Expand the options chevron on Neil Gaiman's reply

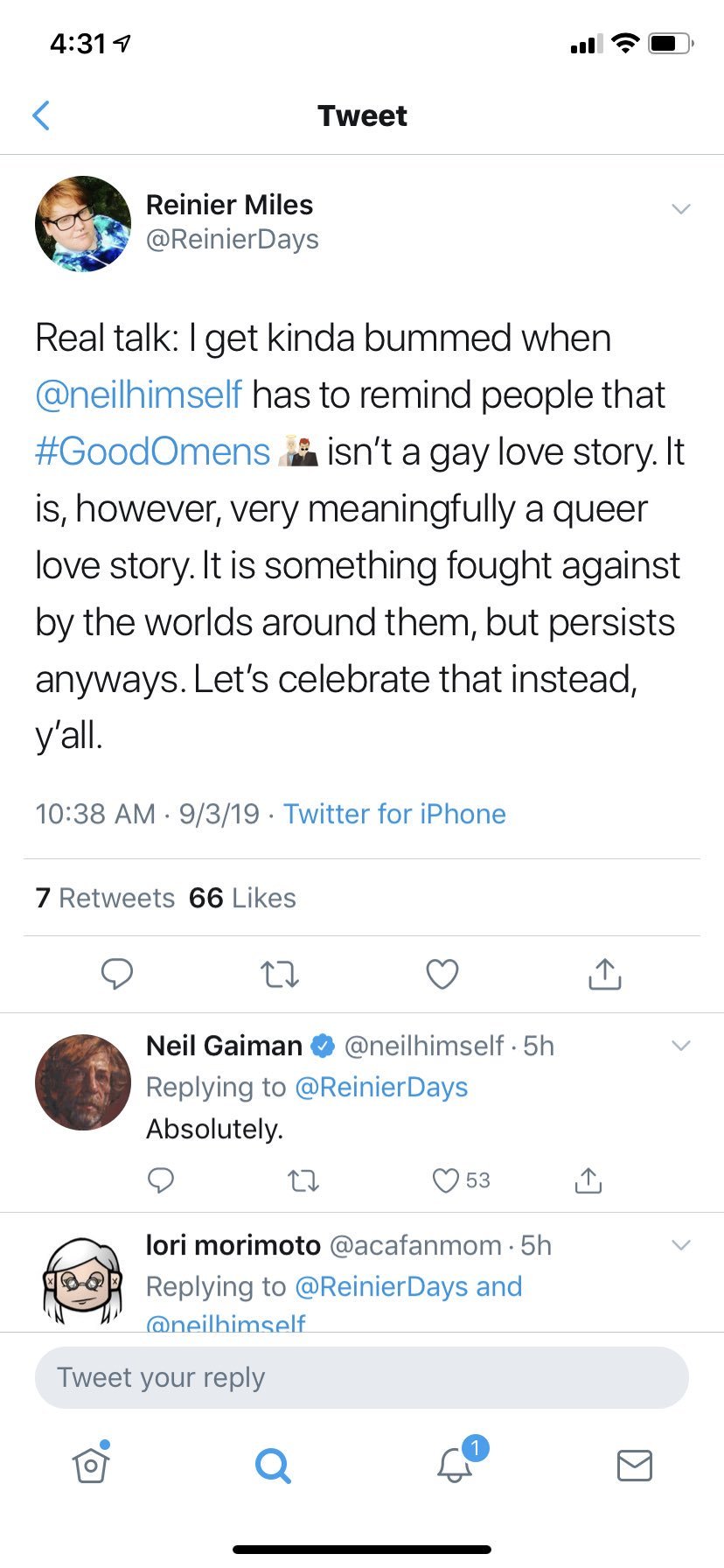click(680, 1046)
